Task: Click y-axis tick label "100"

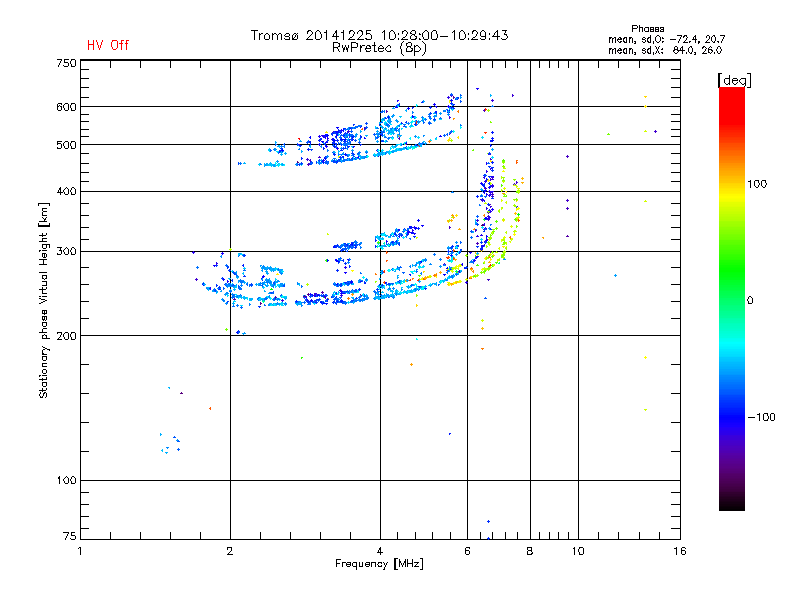Action: pyautogui.click(x=66, y=481)
